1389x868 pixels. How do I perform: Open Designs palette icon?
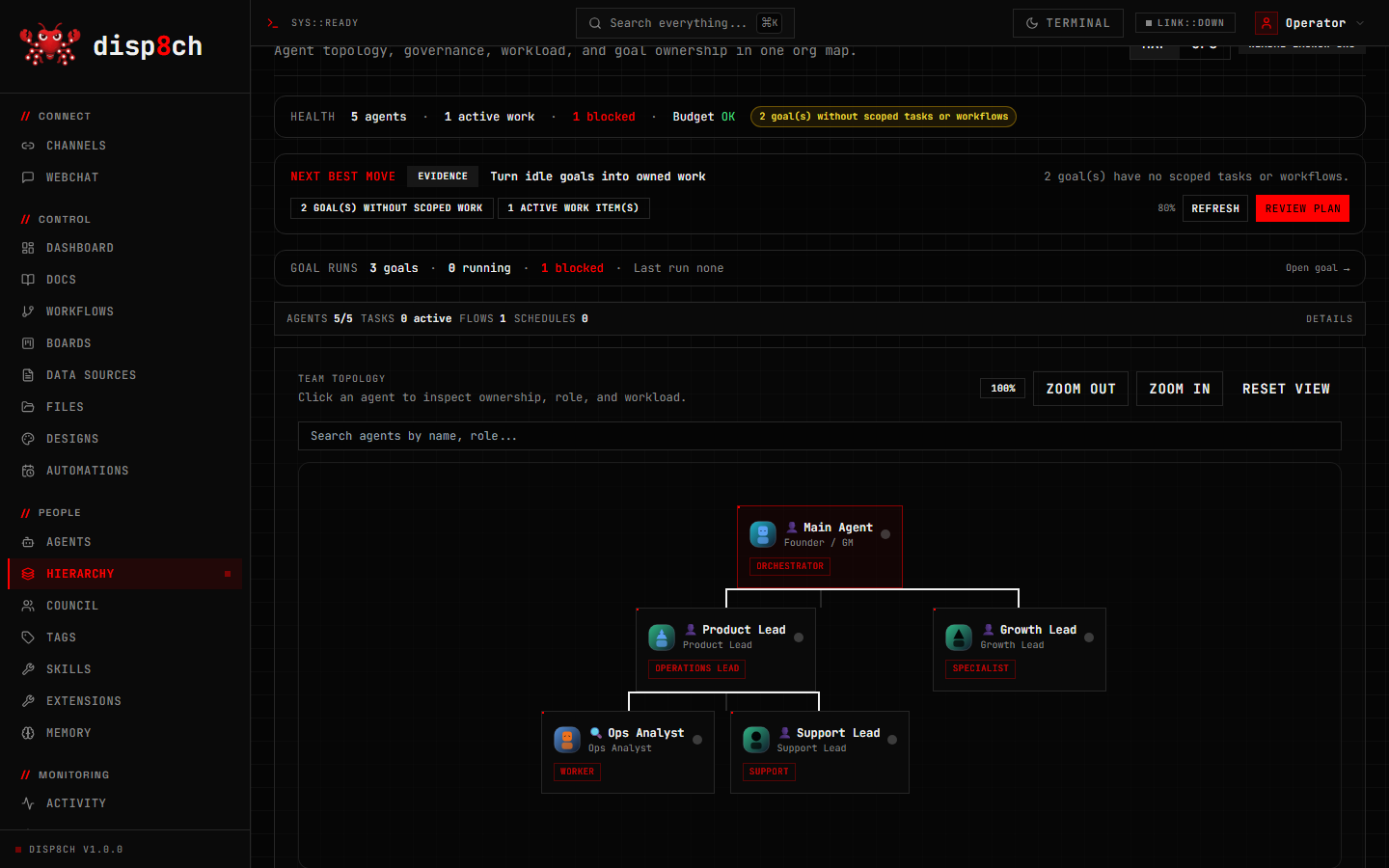click(x=28, y=439)
